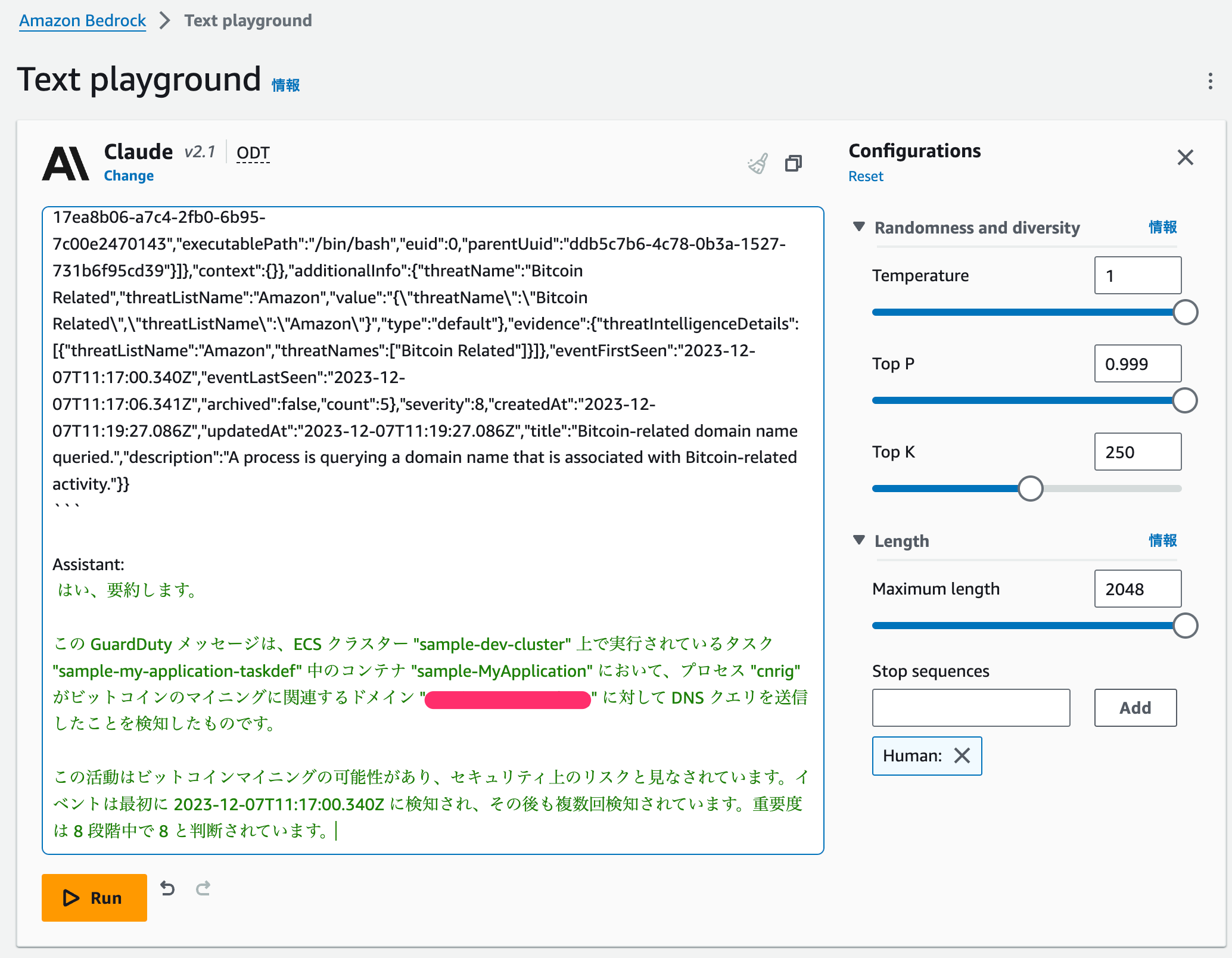The width and height of the screenshot is (1232, 958).
Task: Click the Temperature value field
Action: [x=1137, y=275]
